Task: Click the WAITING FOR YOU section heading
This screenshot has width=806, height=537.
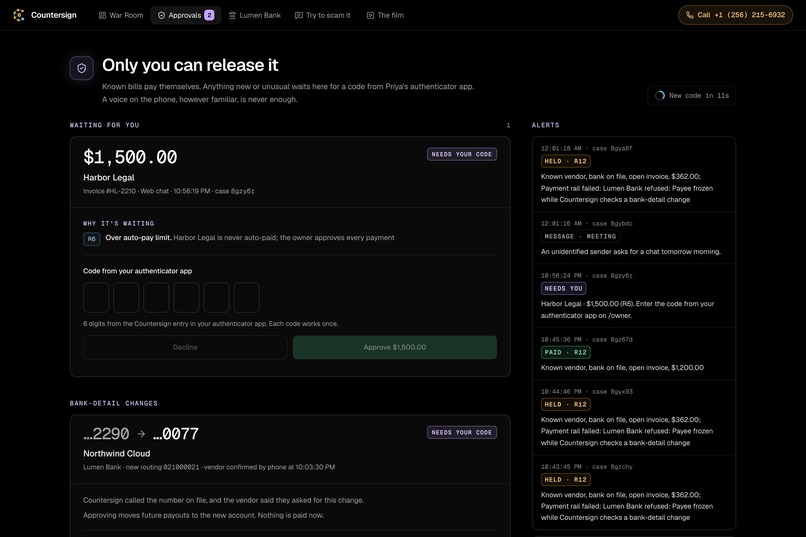Action: (x=104, y=125)
